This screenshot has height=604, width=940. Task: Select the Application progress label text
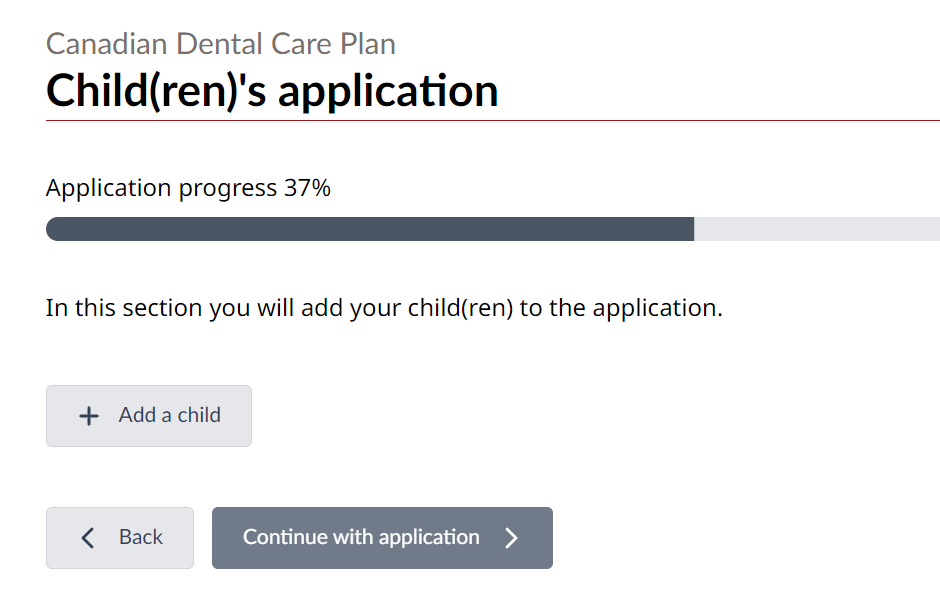(x=161, y=188)
